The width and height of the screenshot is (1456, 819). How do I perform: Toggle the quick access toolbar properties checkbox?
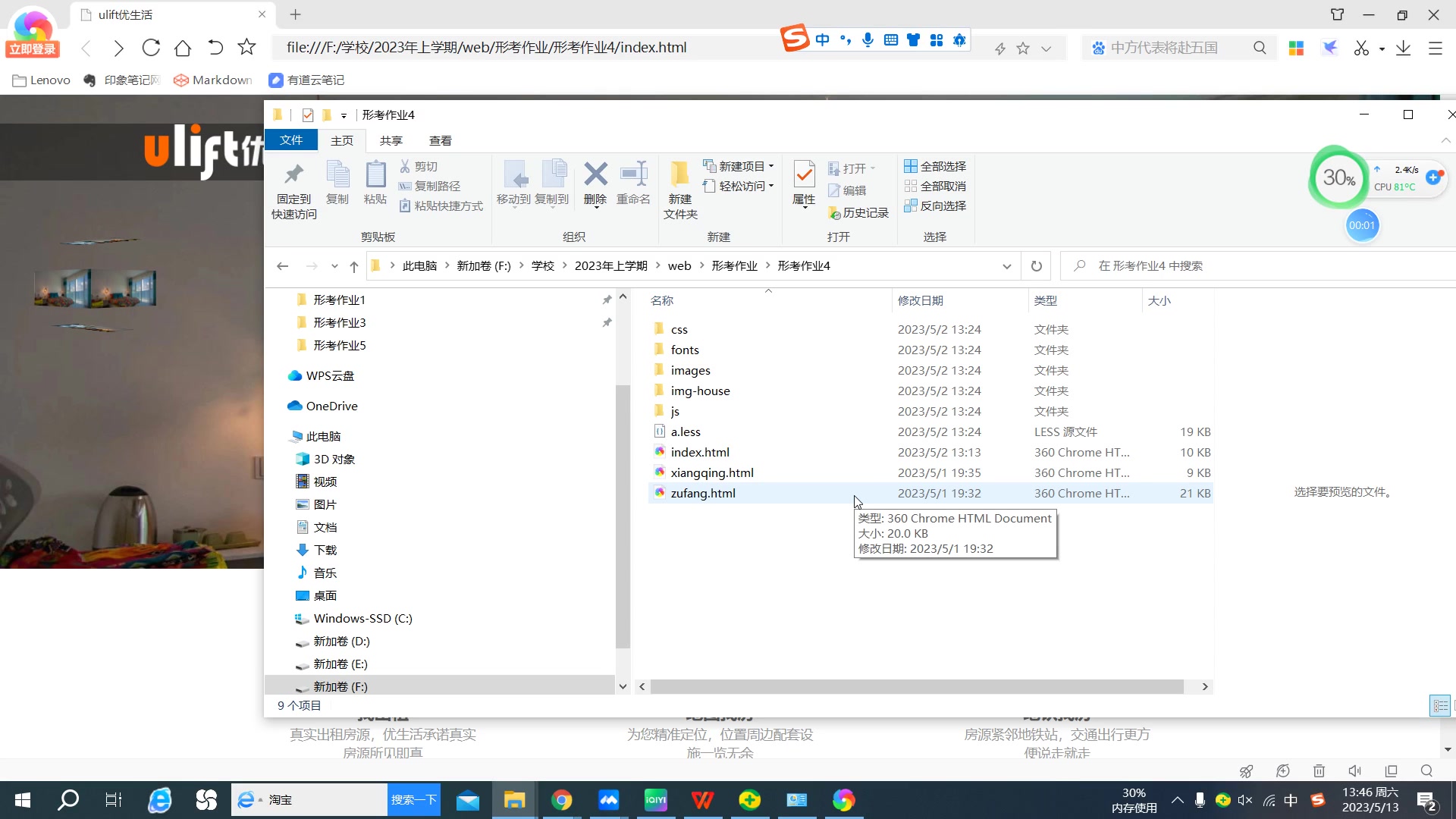(308, 115)
